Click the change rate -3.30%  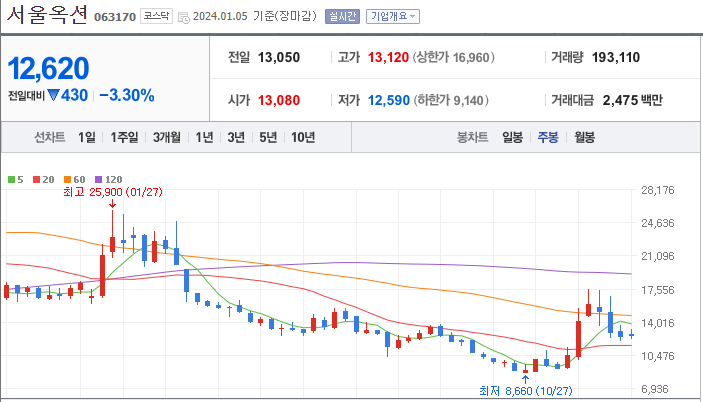(x=127, y=95)
